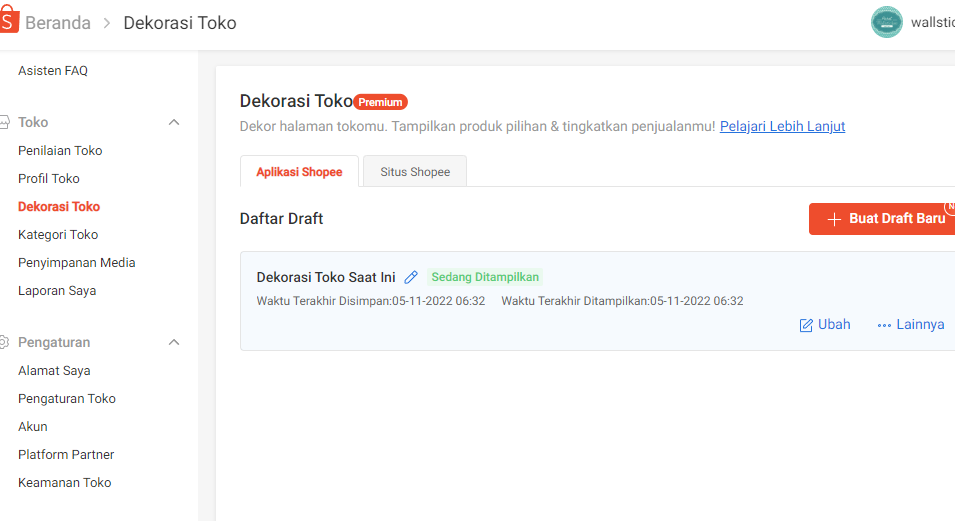Open the wallsticker shop profile avatar
The image size is (955, 521).
[886, 22]
